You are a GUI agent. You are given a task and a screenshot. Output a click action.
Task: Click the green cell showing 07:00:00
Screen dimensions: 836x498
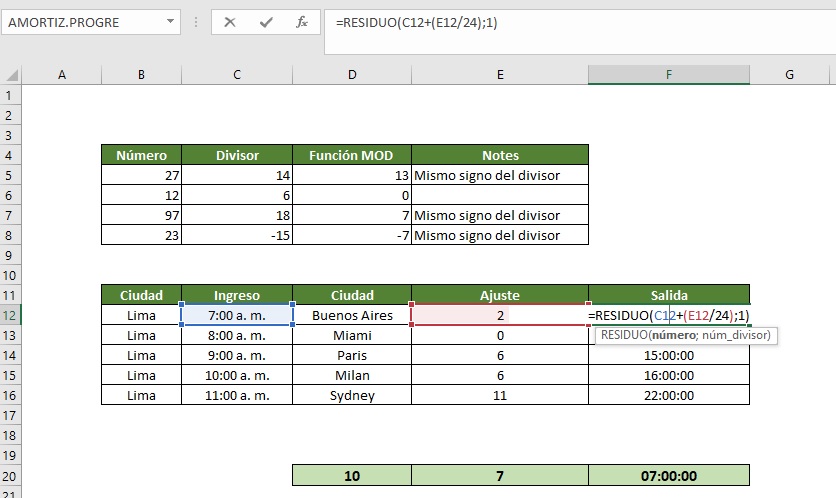pos(668,476)
